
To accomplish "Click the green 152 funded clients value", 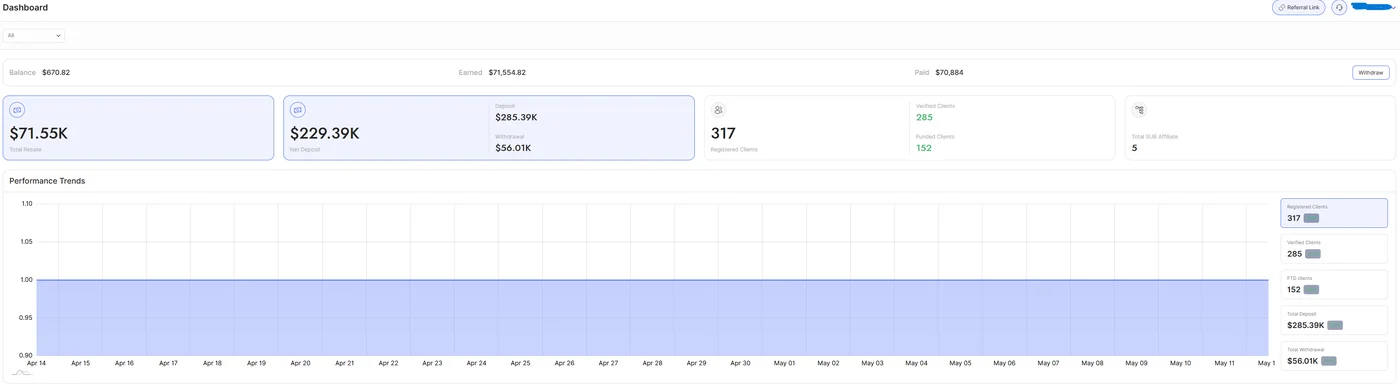I will (924, 148).
